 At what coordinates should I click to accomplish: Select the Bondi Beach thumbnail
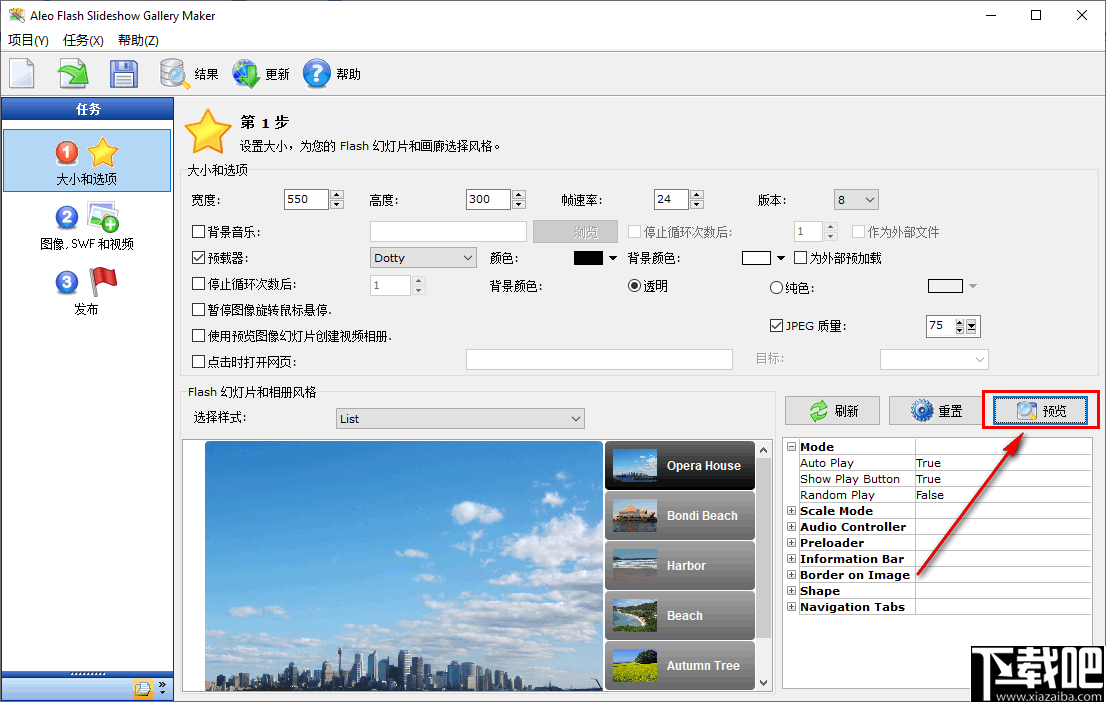680,515
